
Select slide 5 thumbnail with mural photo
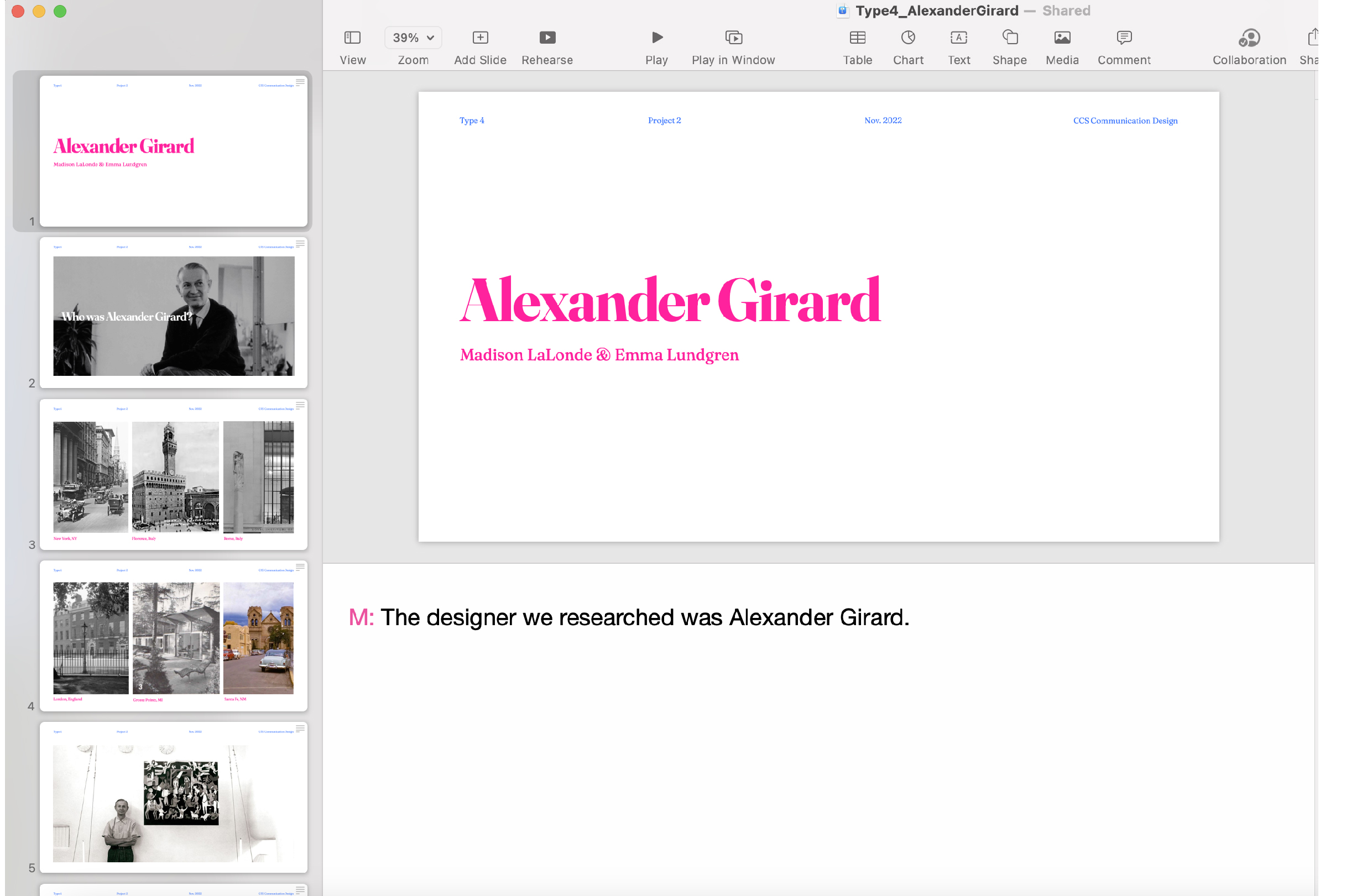click(174, 798)
